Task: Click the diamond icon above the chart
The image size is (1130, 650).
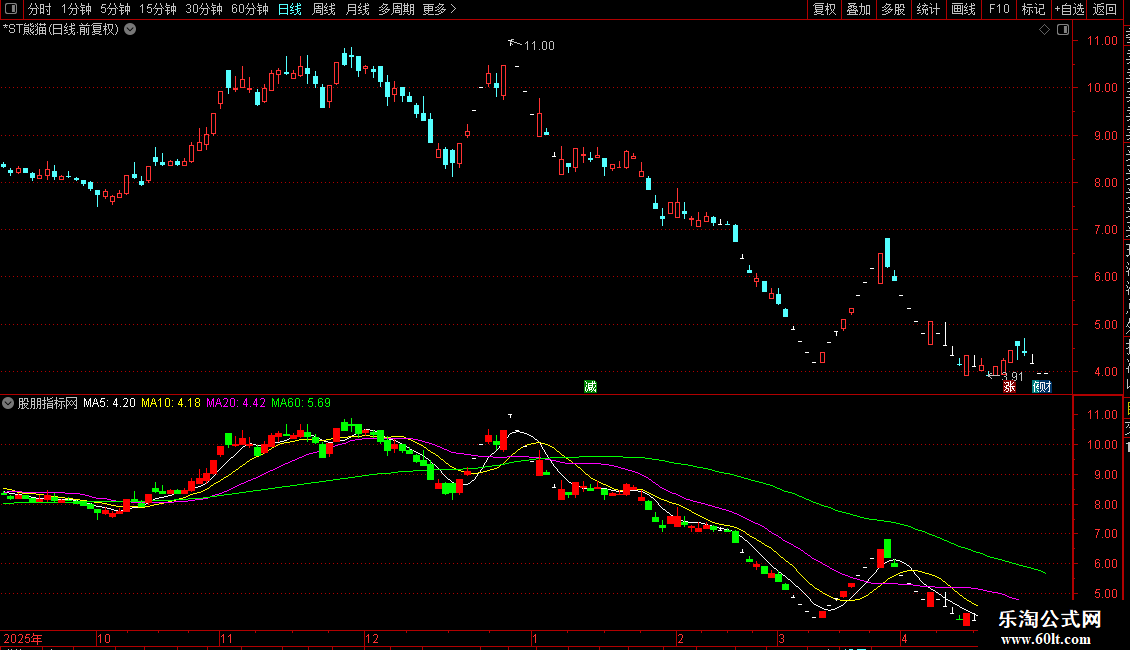Action: point(1044,30)
